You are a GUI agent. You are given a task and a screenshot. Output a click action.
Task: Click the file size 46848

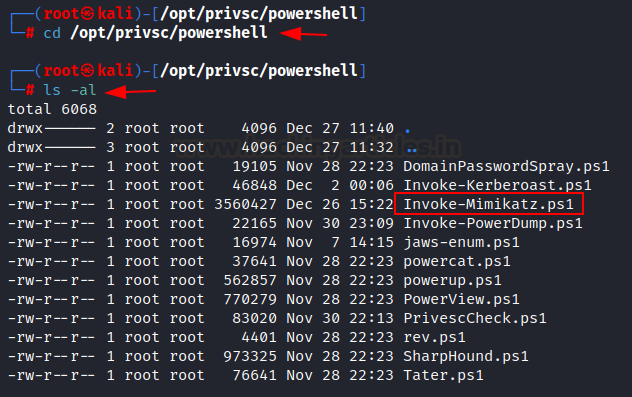pos(254,185)
